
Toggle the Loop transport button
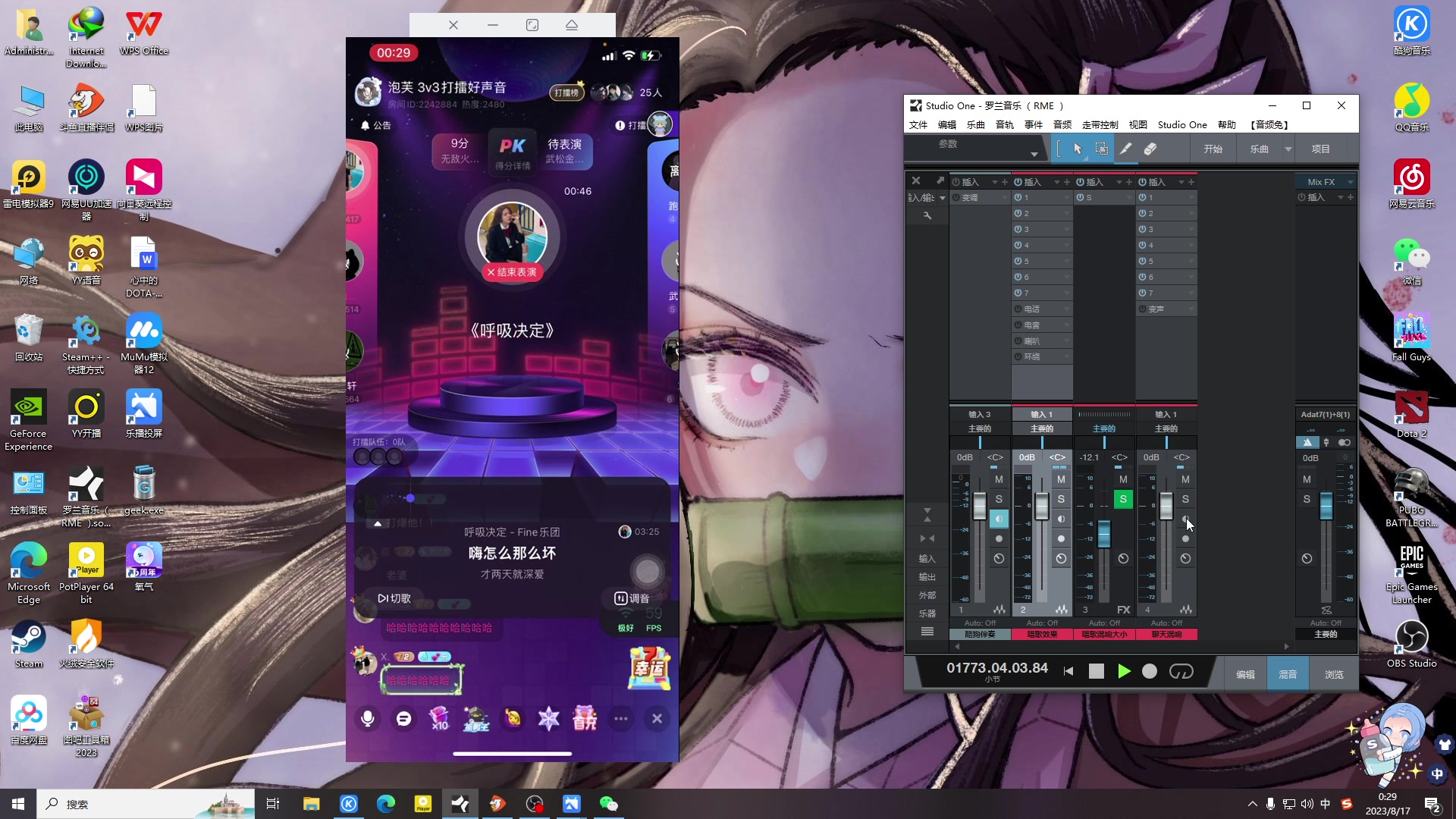1181,671
